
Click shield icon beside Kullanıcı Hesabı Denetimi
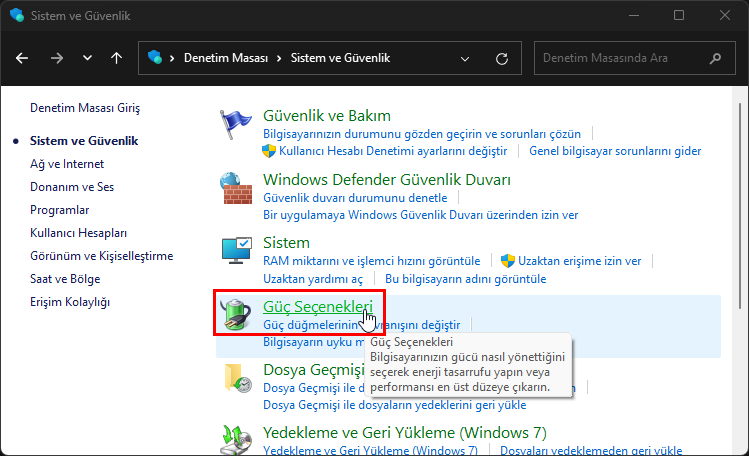tap(269, 151)
